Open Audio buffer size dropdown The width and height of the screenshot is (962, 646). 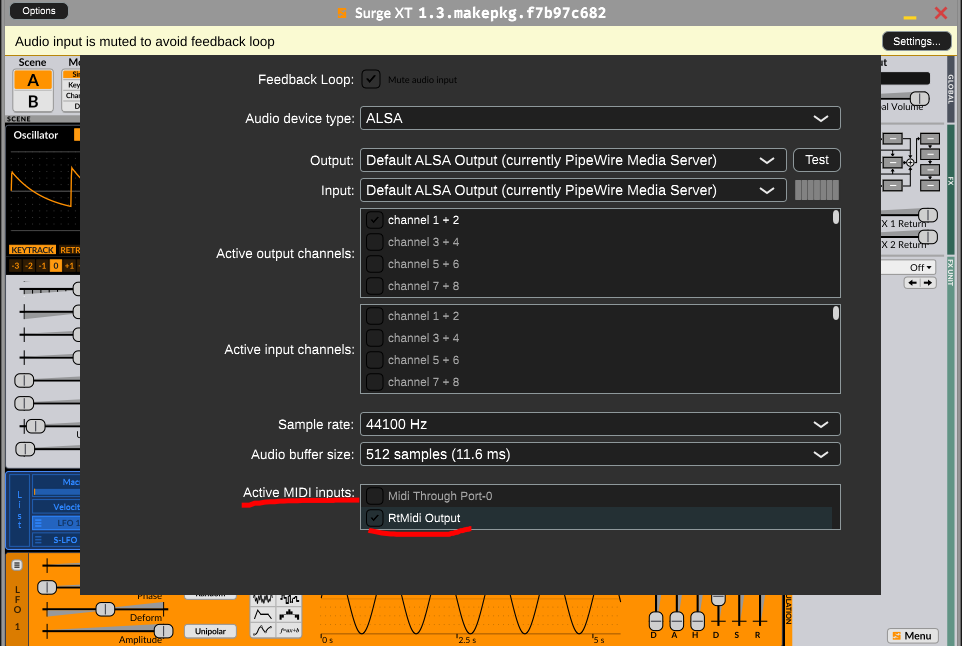(x=600, y=455)
